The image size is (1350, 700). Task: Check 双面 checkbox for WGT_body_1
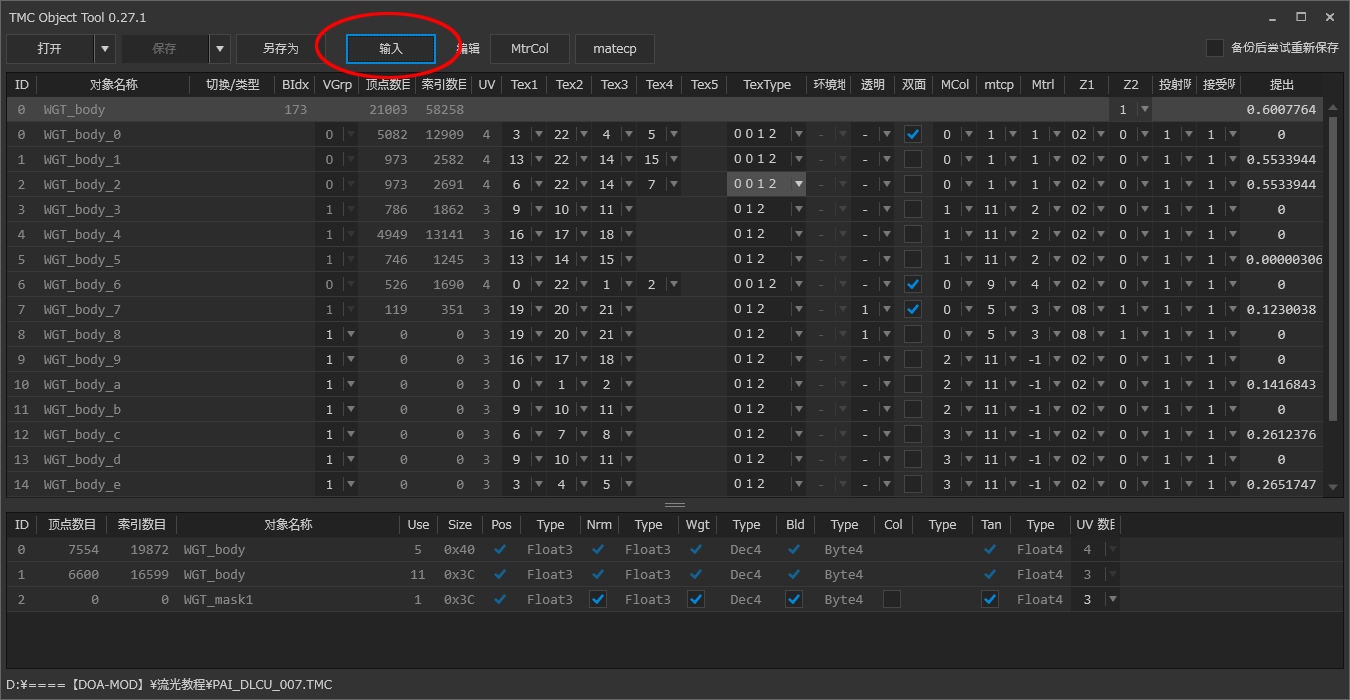click(x=913, y=159)
